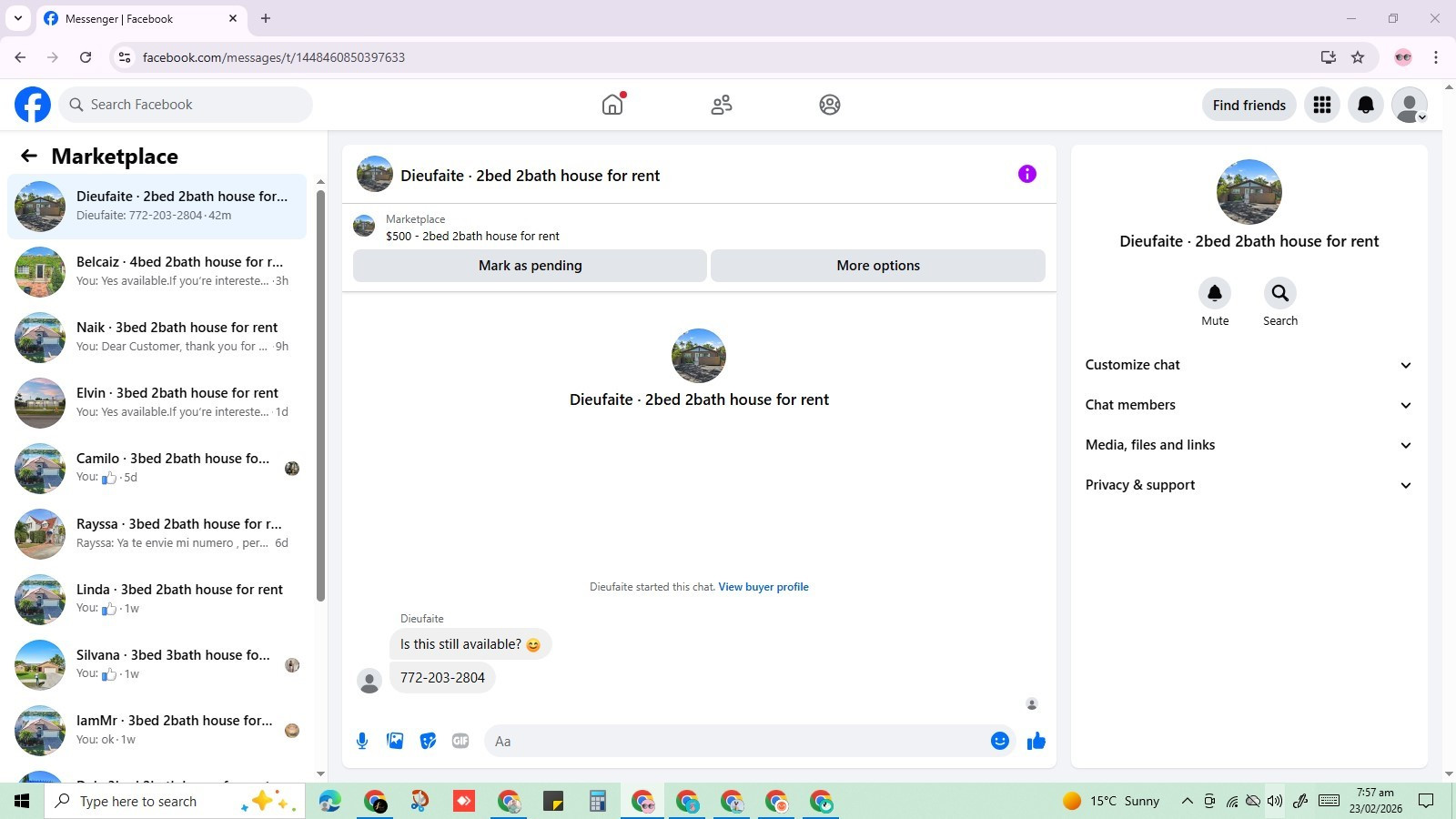View site information icon in address bar
This screenshot has width=1456, height=819.
pyautogui.click(x=125, y=57)
